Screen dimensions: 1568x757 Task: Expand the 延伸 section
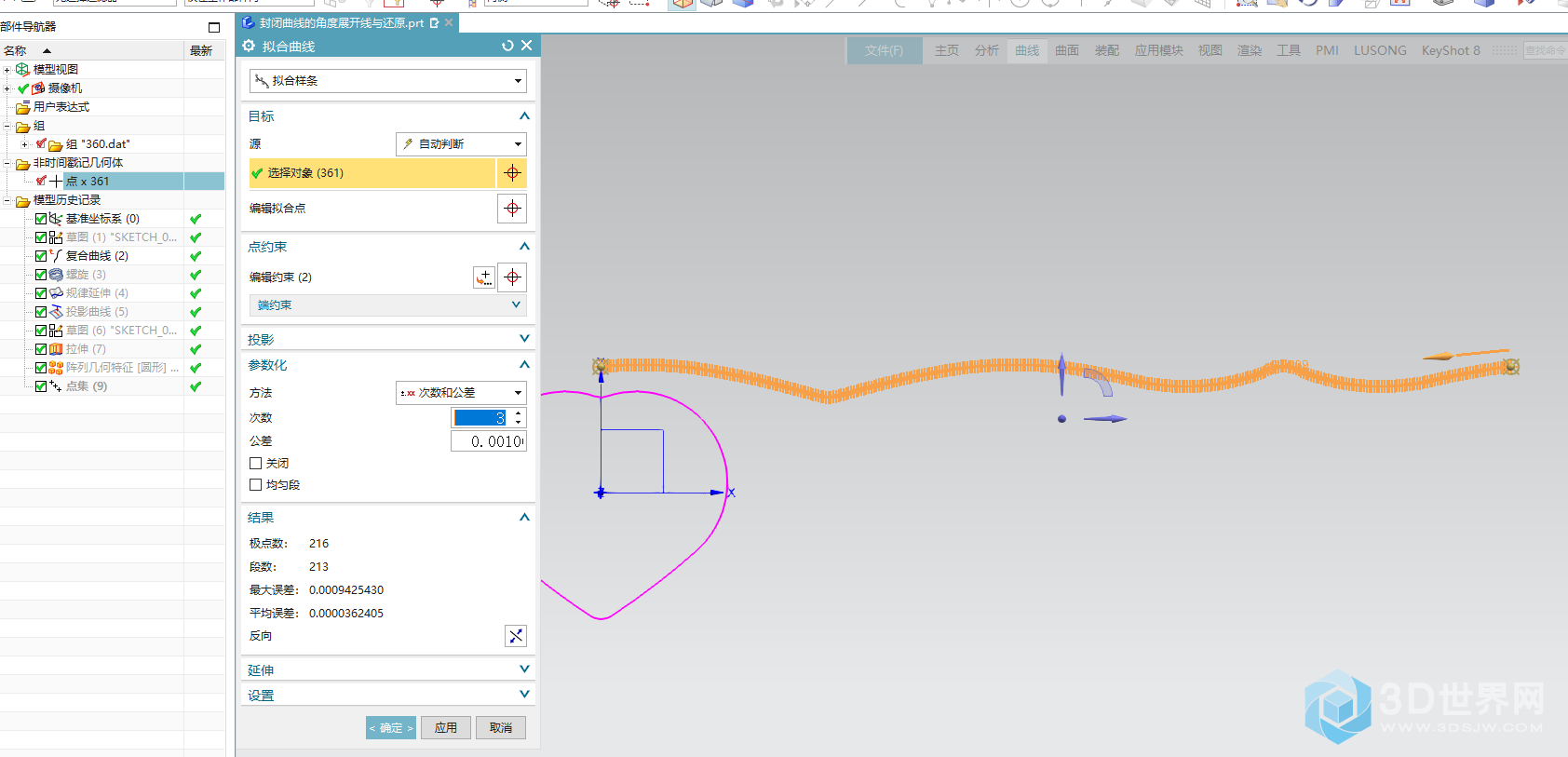524,669
